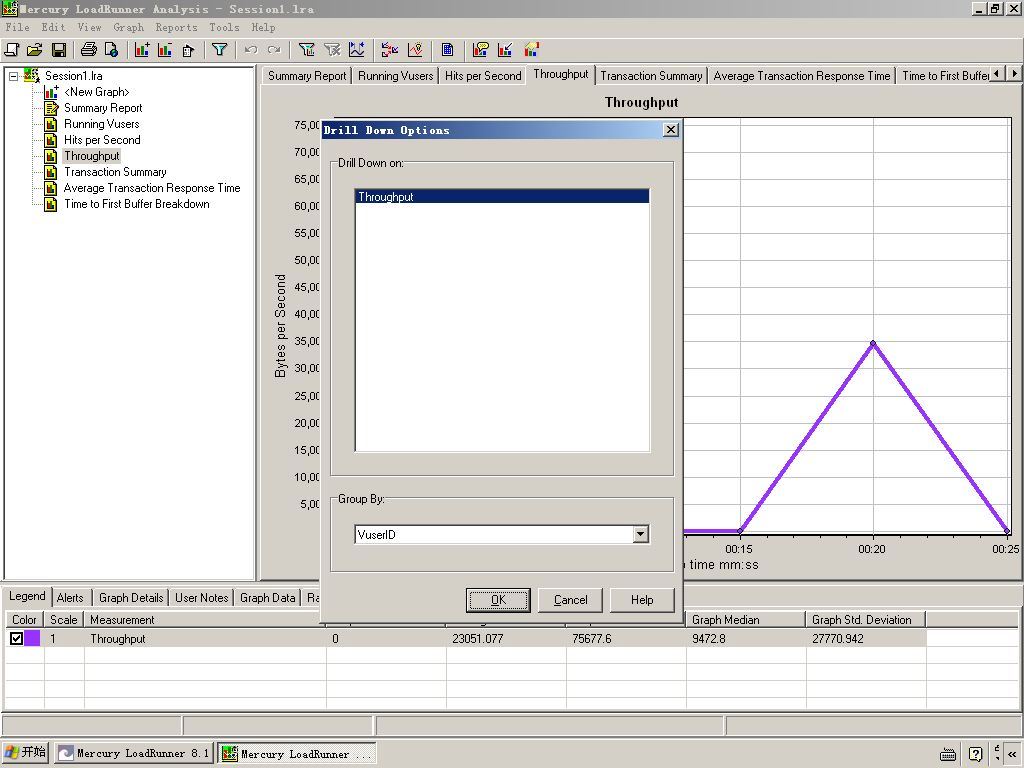The width and height of the screenshot is (1024, 768).
Task: Click the Undo arrow icon
Action: (x=251, y=50)
